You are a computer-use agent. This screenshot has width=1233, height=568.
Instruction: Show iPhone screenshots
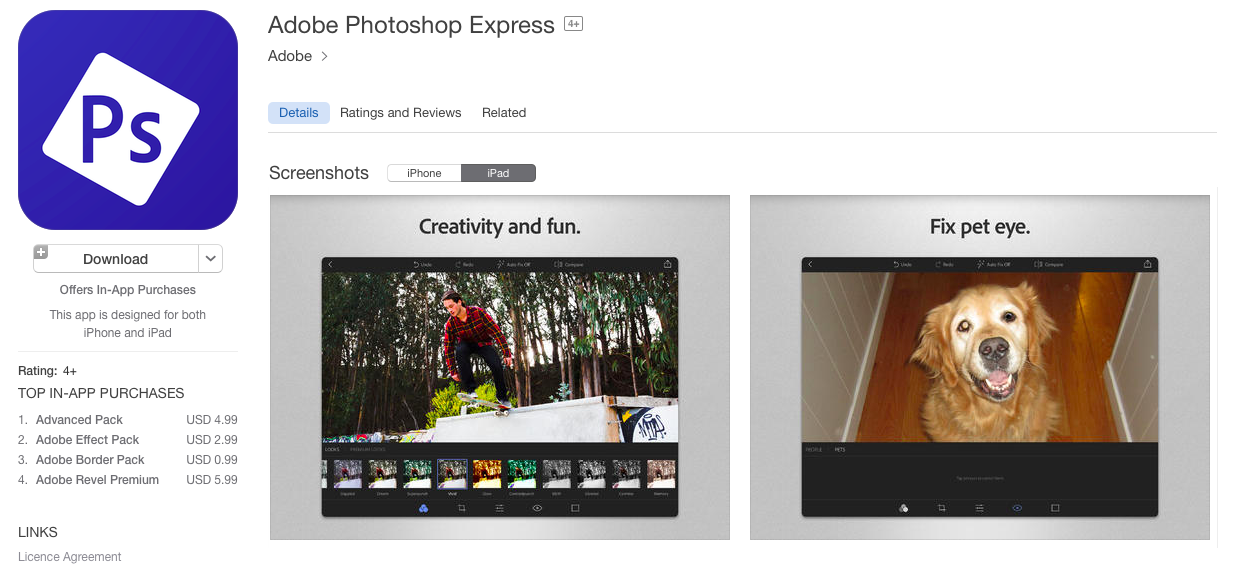[x=424, y=173]
